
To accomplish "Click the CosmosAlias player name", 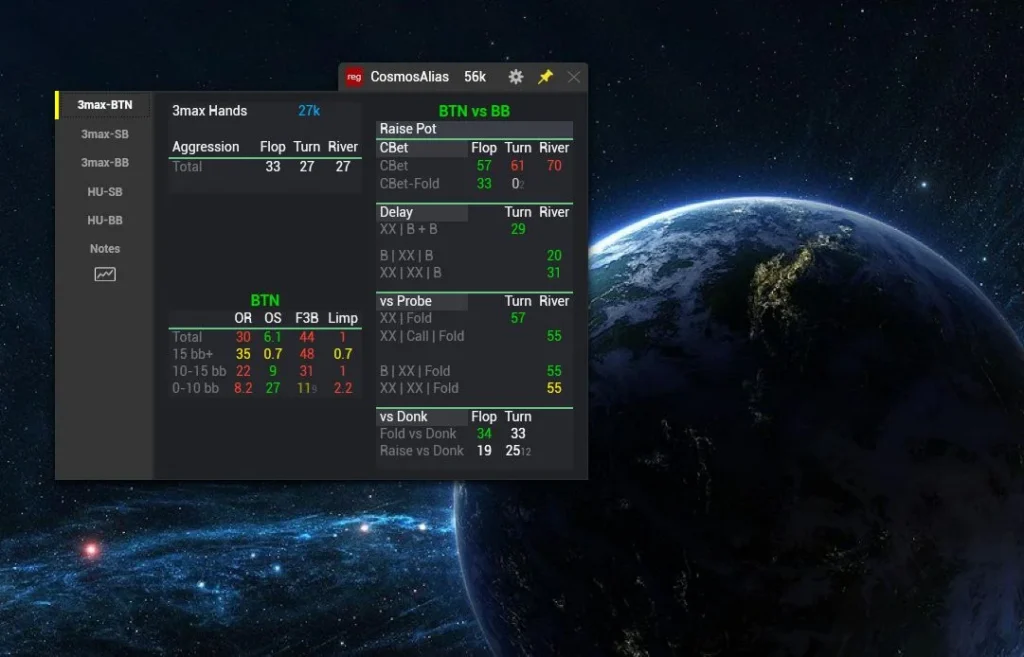I will 409,77.
